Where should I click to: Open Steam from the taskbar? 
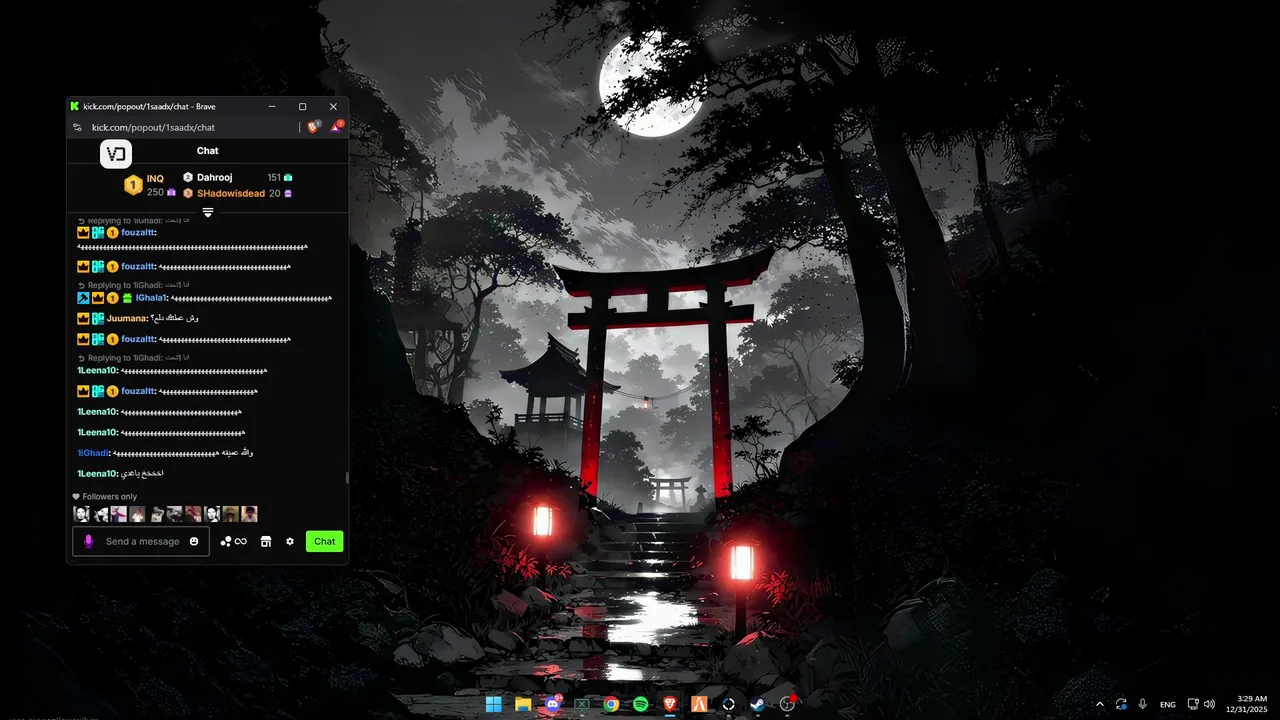(758, 704)
